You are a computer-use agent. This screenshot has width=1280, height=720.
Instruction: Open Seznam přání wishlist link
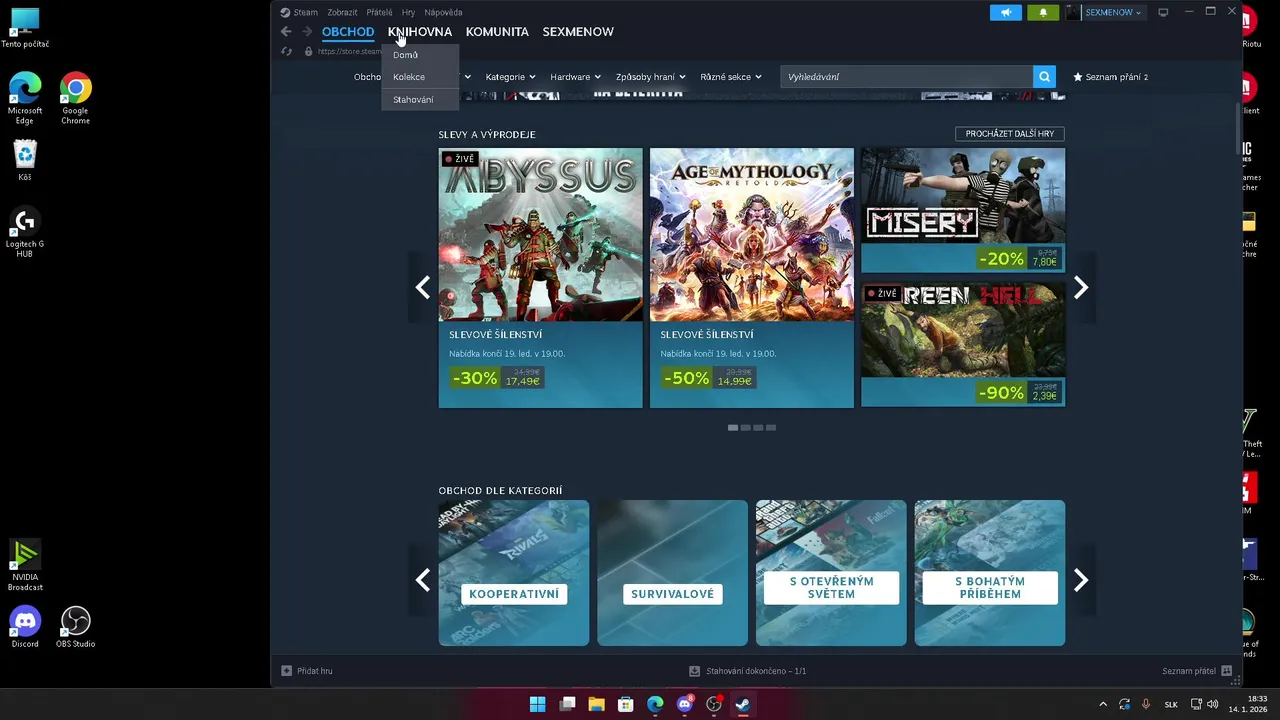click(1110, 77)
